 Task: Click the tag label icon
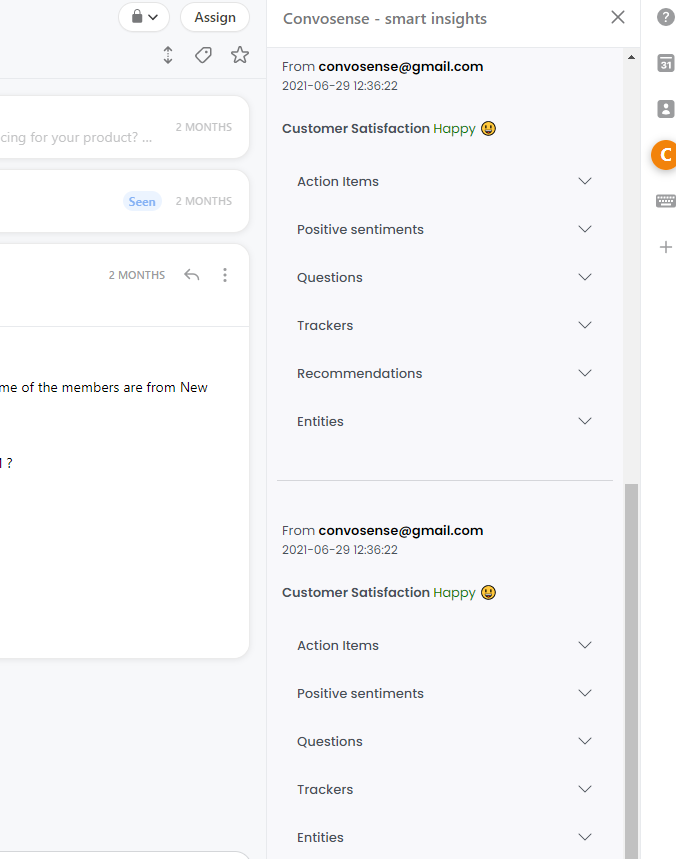pos(203,55)
